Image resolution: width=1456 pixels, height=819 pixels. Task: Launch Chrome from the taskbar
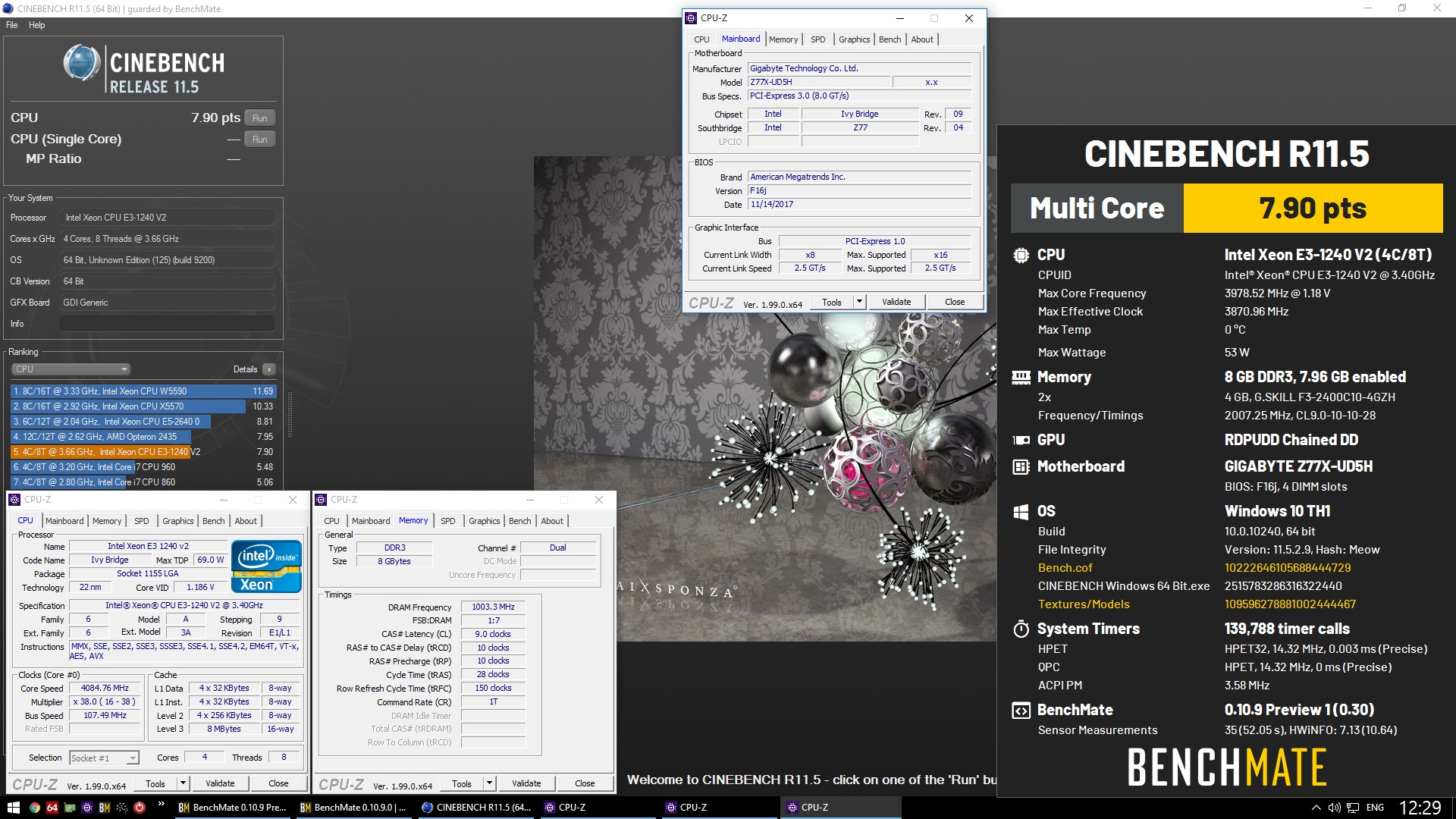[35, 808]
